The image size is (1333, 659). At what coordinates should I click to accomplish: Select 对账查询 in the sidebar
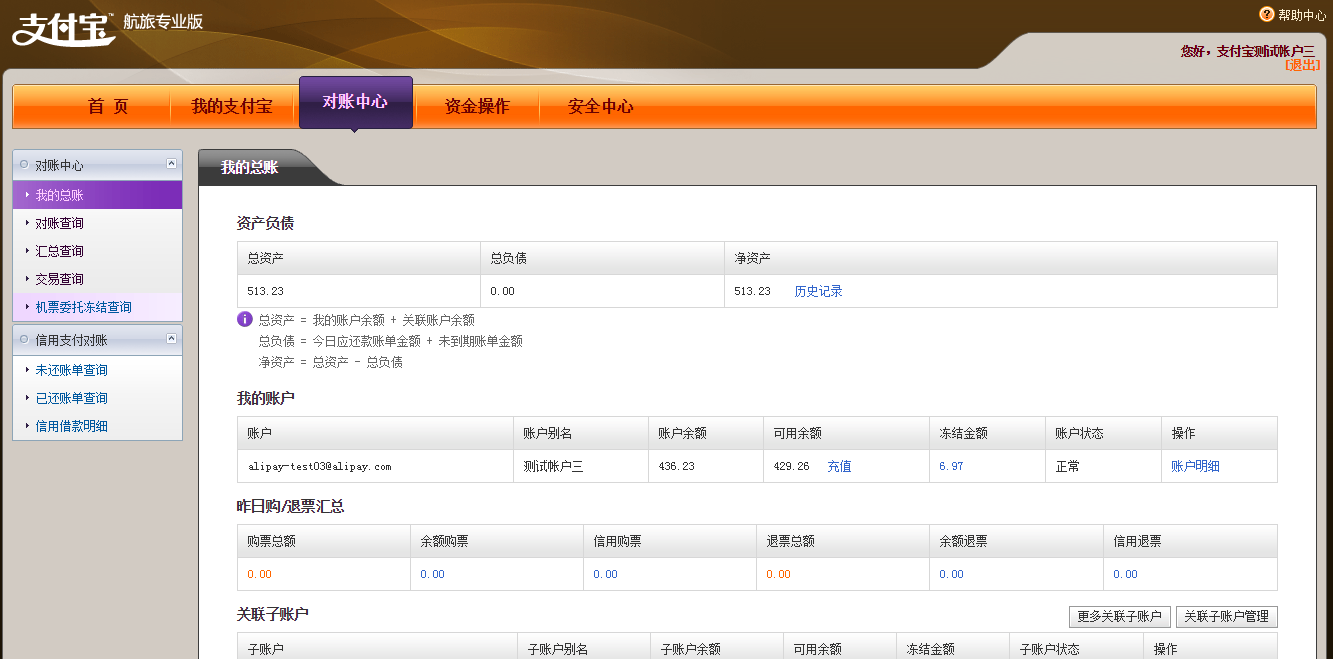pyautogui.click(x=60, y=223)
